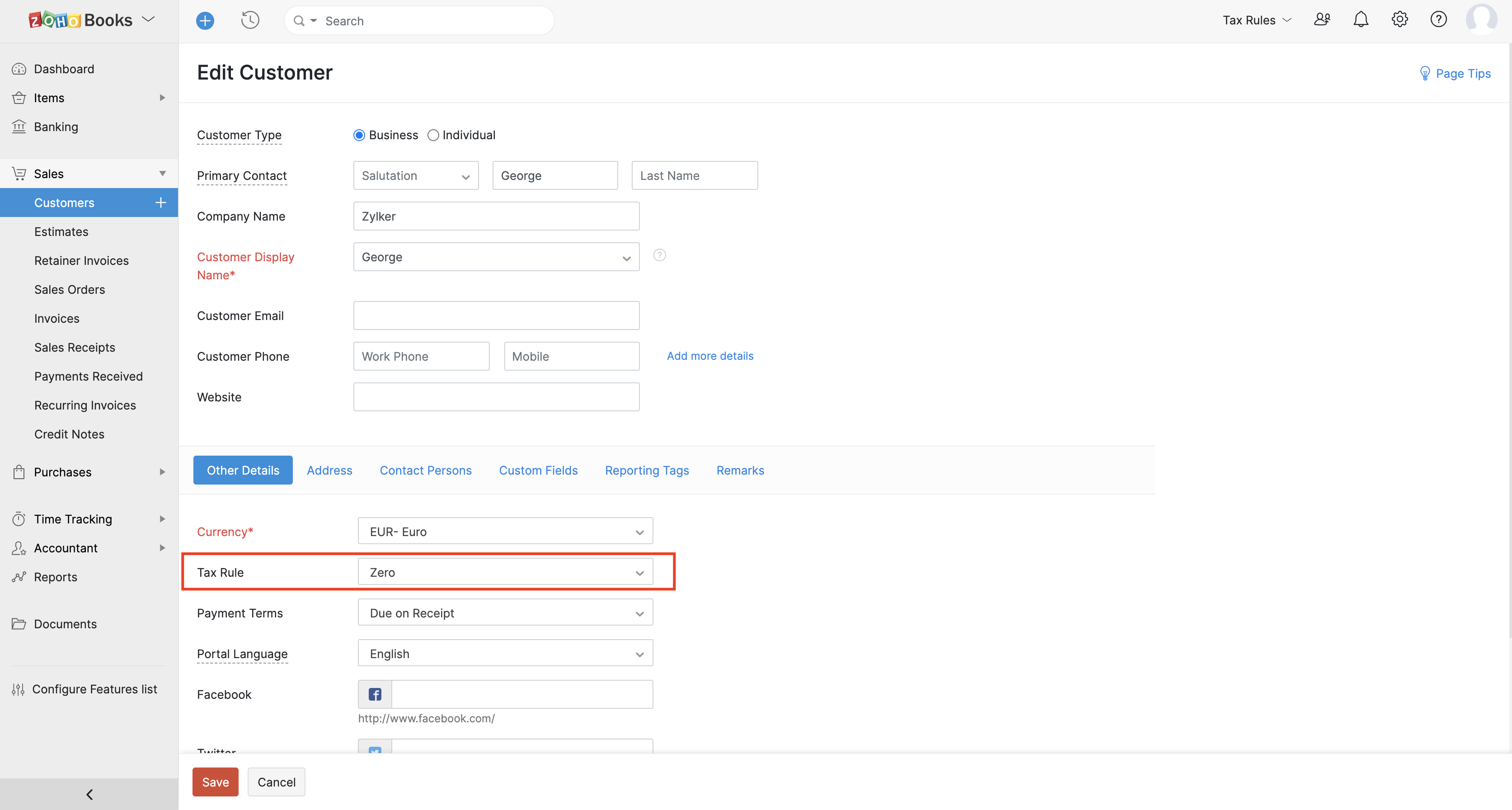Viewport: 1512px width, 810px height.
Task: Select the Business customer type
Action: pyautogui.click(x=359, y=135)
